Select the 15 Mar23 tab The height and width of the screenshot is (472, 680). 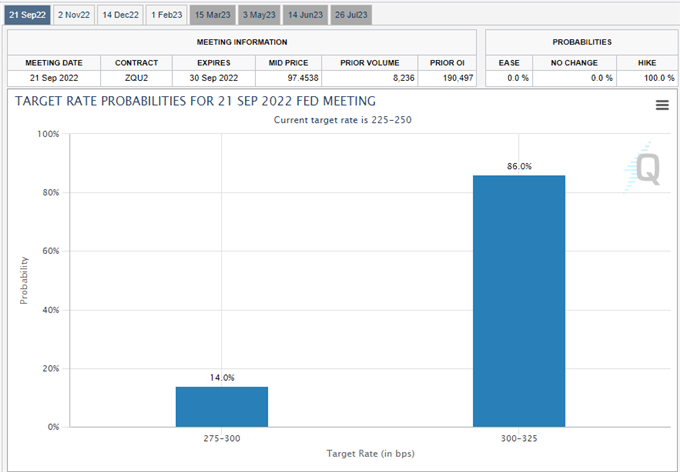212,15
